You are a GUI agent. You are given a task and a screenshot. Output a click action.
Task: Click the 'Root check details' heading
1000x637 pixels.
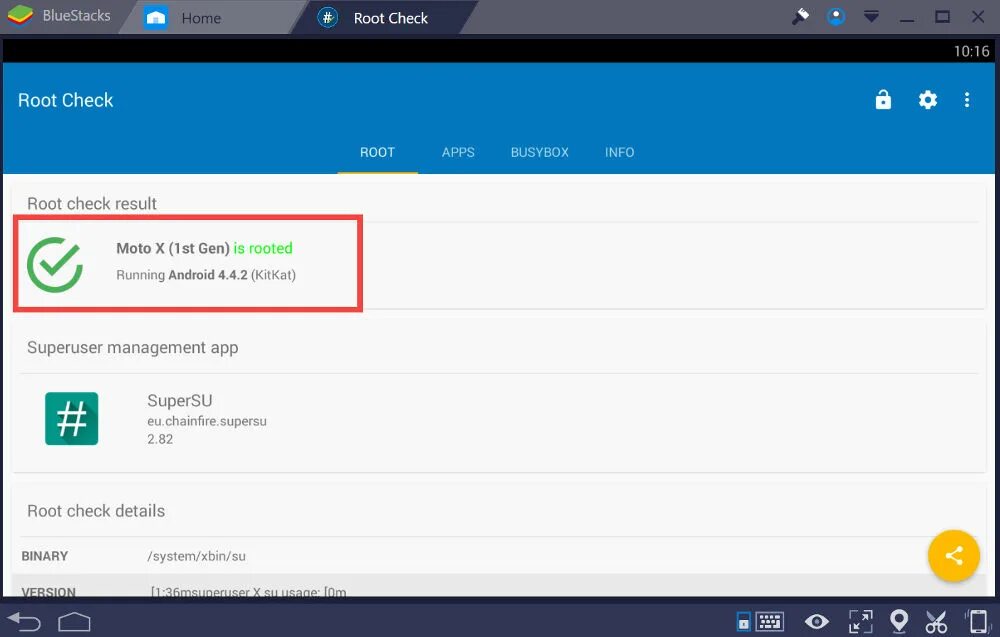[96, 511]
